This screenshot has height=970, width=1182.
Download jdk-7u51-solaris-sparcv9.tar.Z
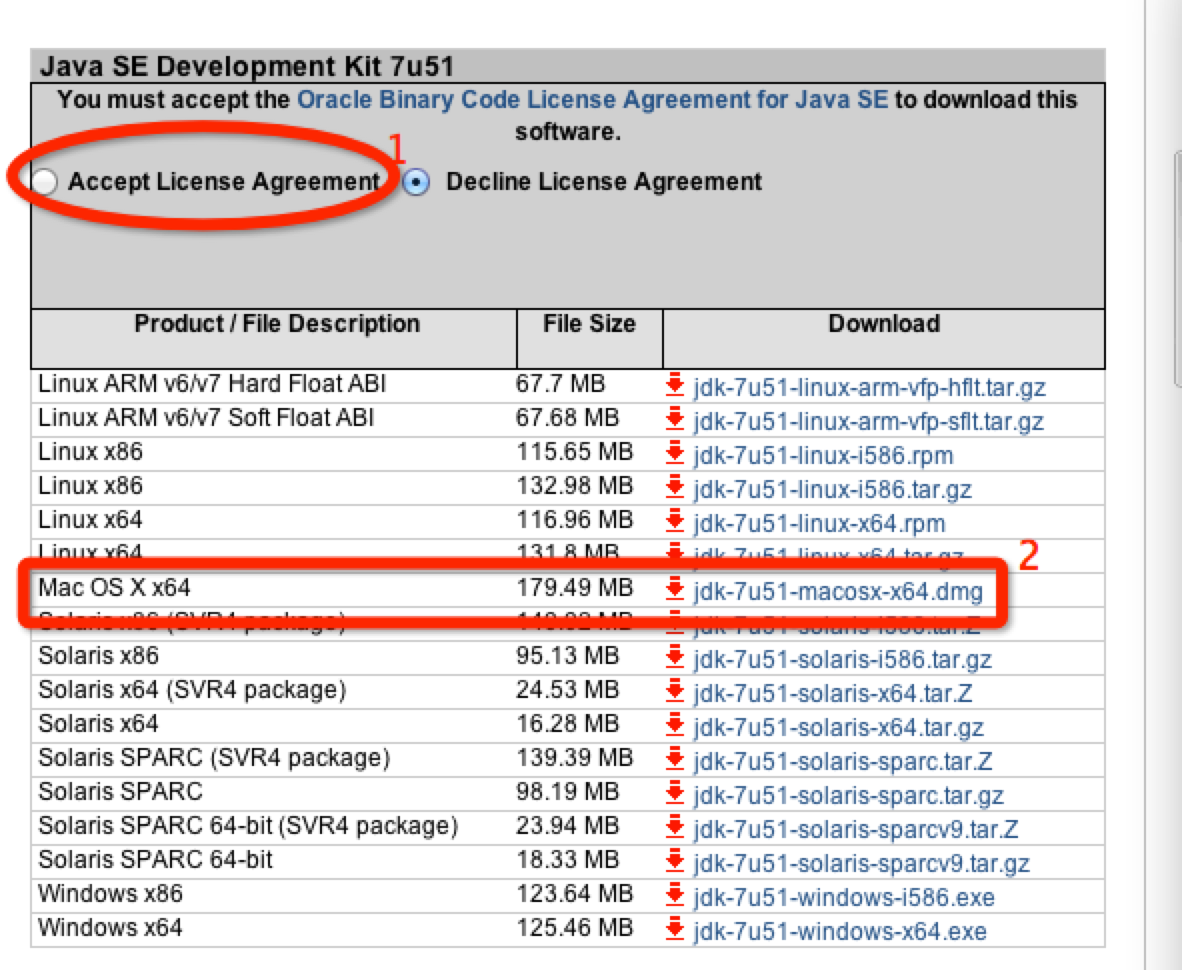(x=856, y=830)
